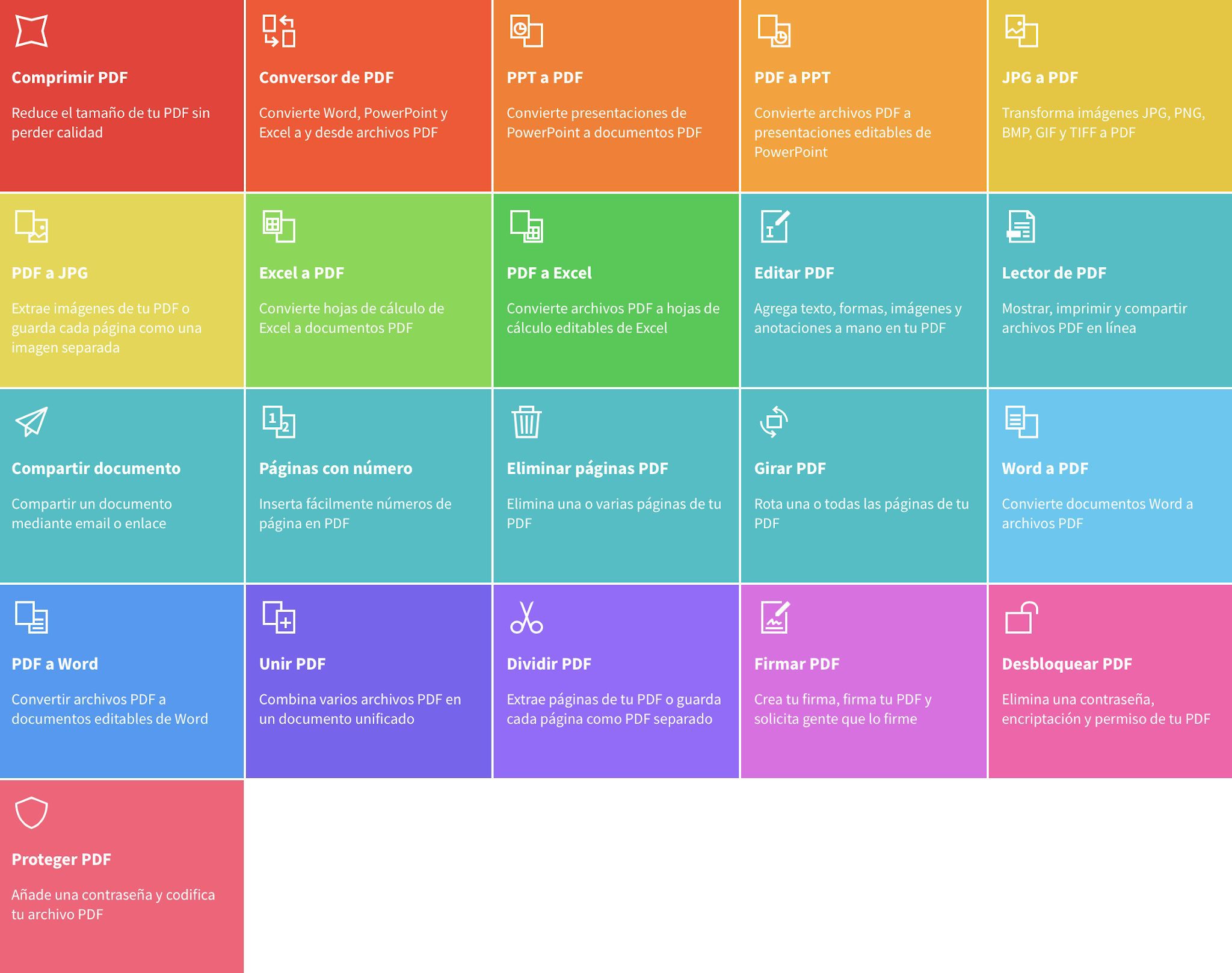Click "Convierte Word, PowerPoint y Excel" description
Viewport: 1232px width, 973px height.
pos(353,123)
